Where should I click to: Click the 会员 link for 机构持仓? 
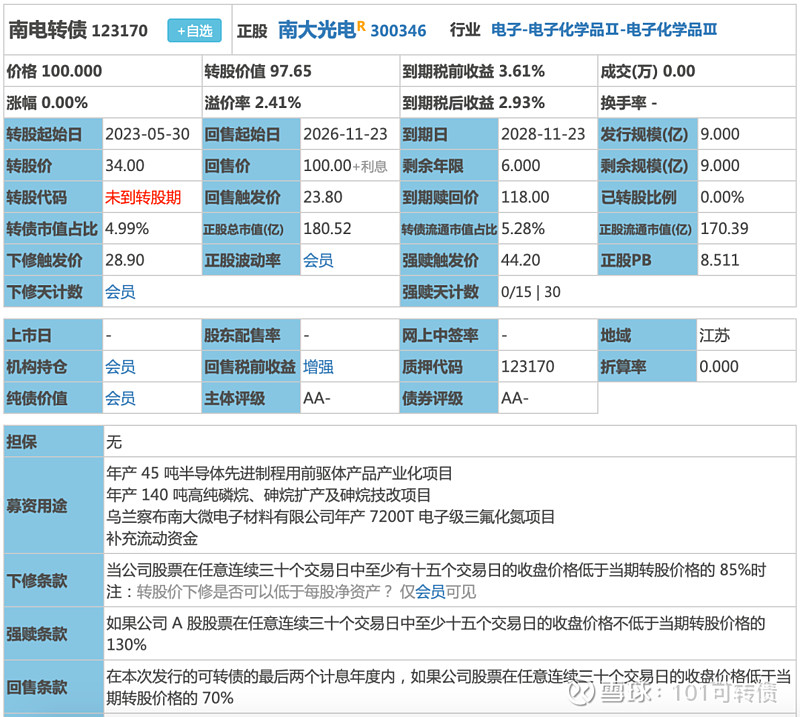pyautogui.click(x=120, y=367)
